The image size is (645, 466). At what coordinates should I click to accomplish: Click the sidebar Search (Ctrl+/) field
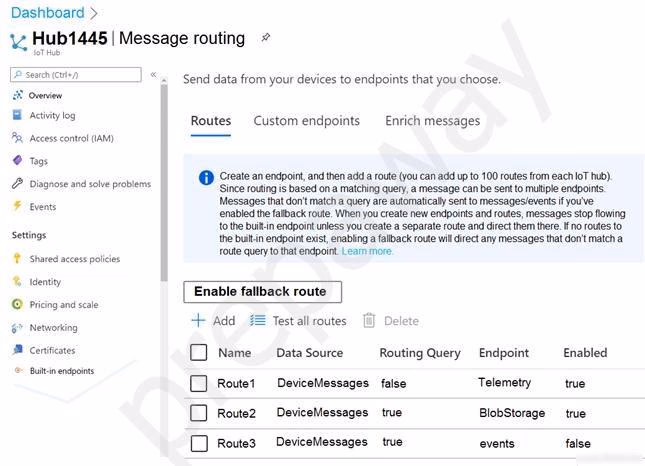point(76,74)
